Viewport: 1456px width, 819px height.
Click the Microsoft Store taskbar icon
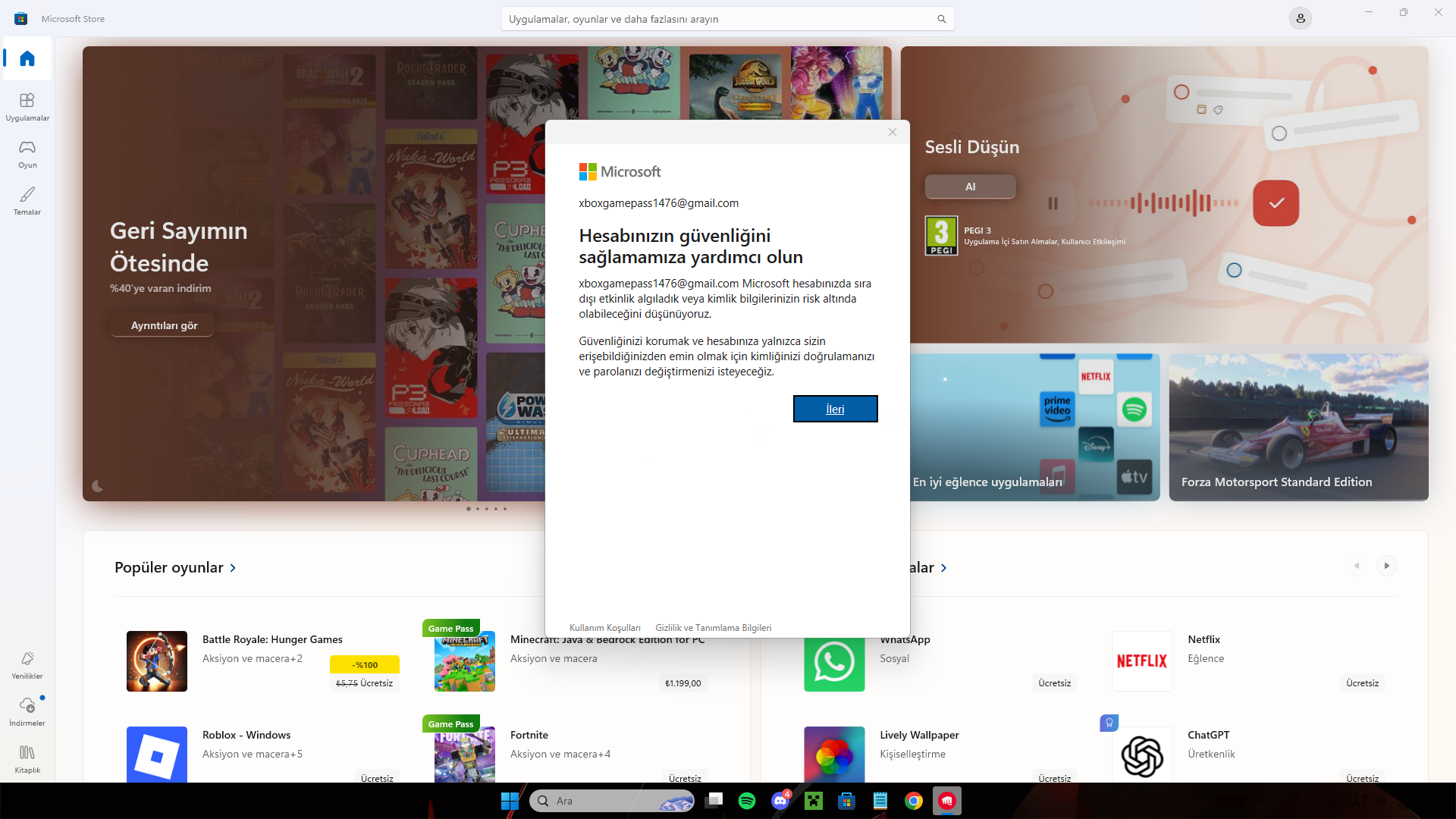(x=847, y=801)
